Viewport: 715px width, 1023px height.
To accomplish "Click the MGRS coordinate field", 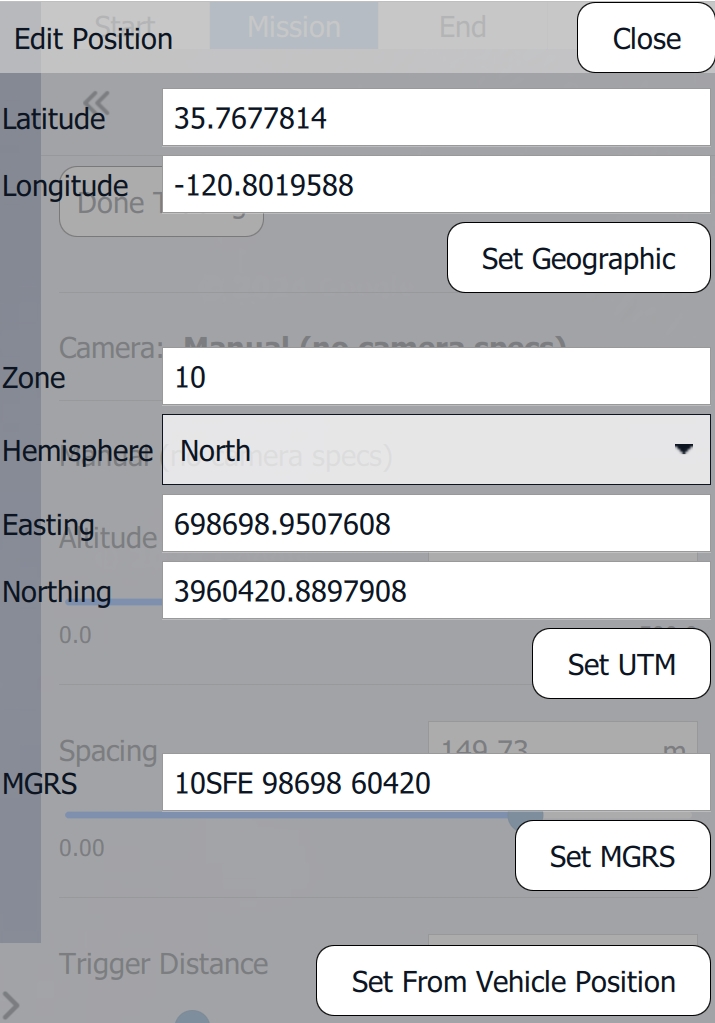I will pos(436,782).
